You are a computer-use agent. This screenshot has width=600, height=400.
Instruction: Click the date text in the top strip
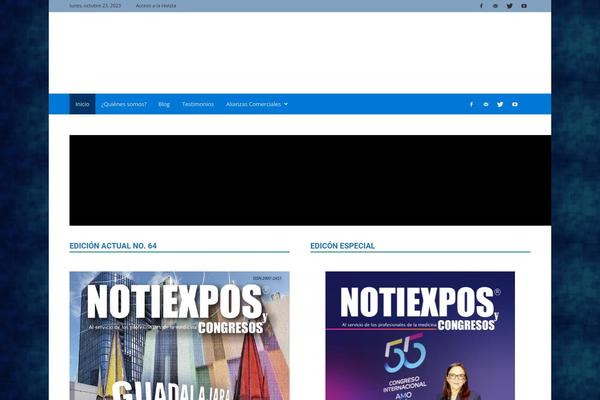[95, 6]
